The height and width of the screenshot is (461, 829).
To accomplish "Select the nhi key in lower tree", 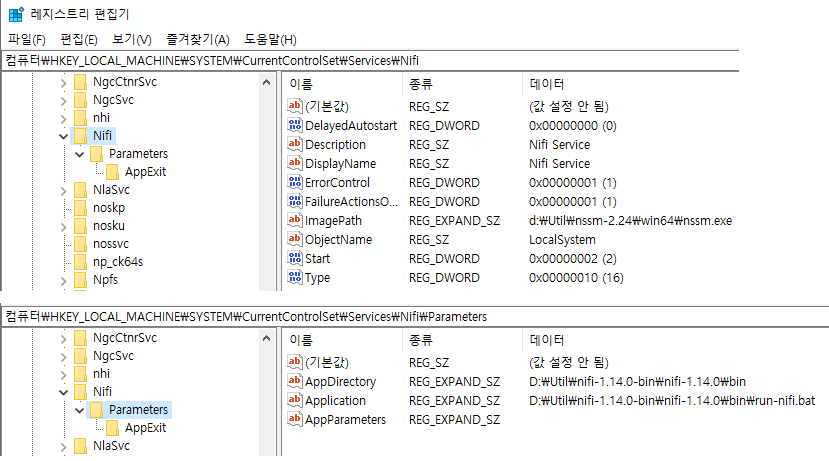I will coord(102,374).
